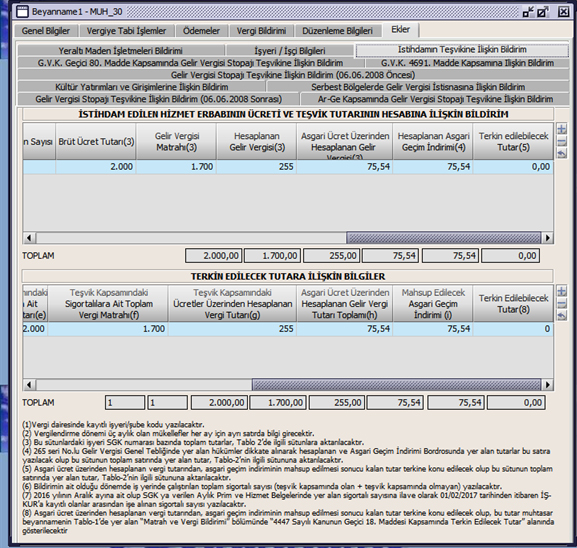Switch to İşyeri / İşçi Bilgileri sub-tab

coord(290,51)
